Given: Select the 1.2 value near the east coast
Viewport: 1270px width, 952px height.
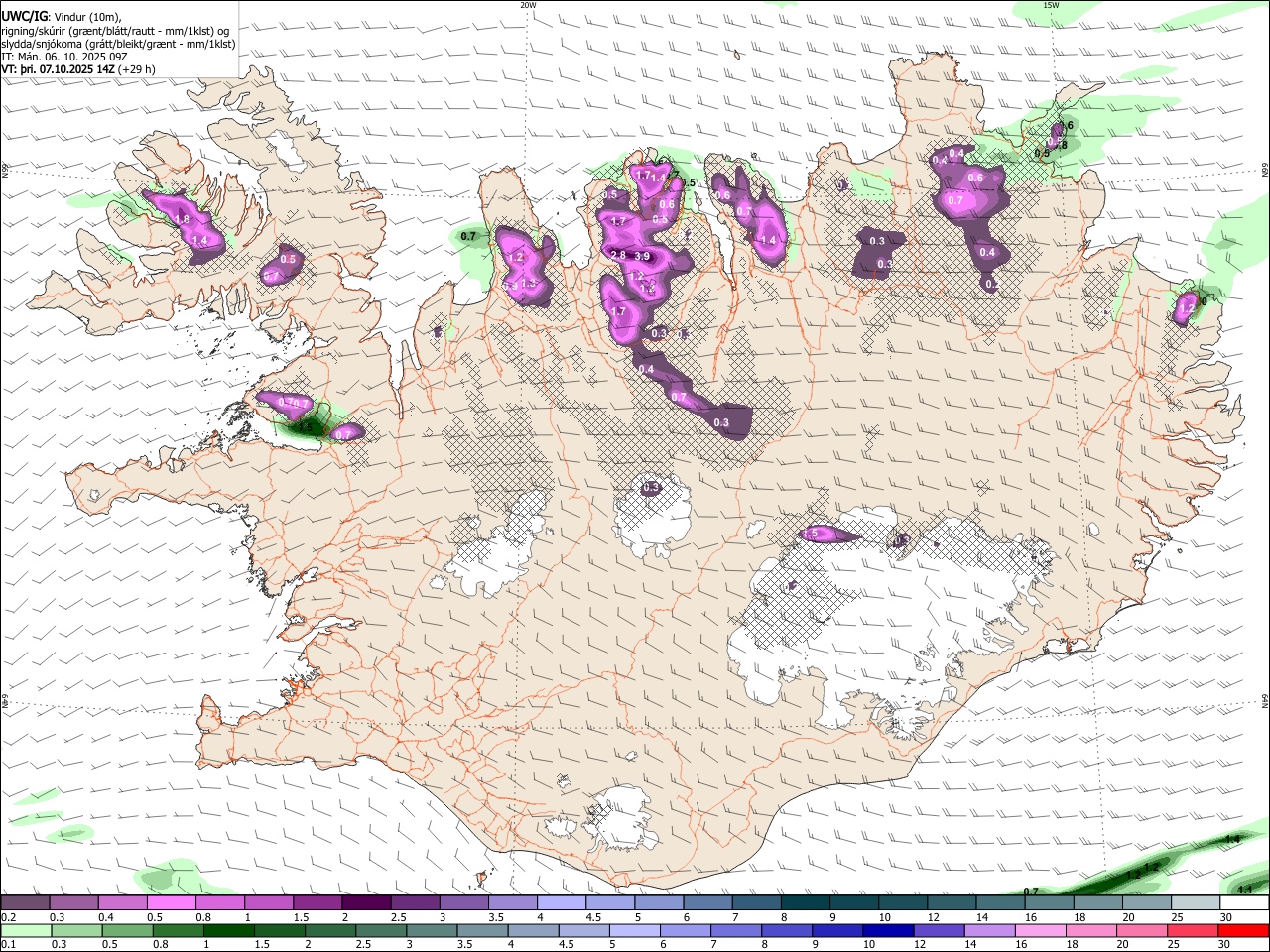Looking at the screenshot, I should coord(1186,309).
